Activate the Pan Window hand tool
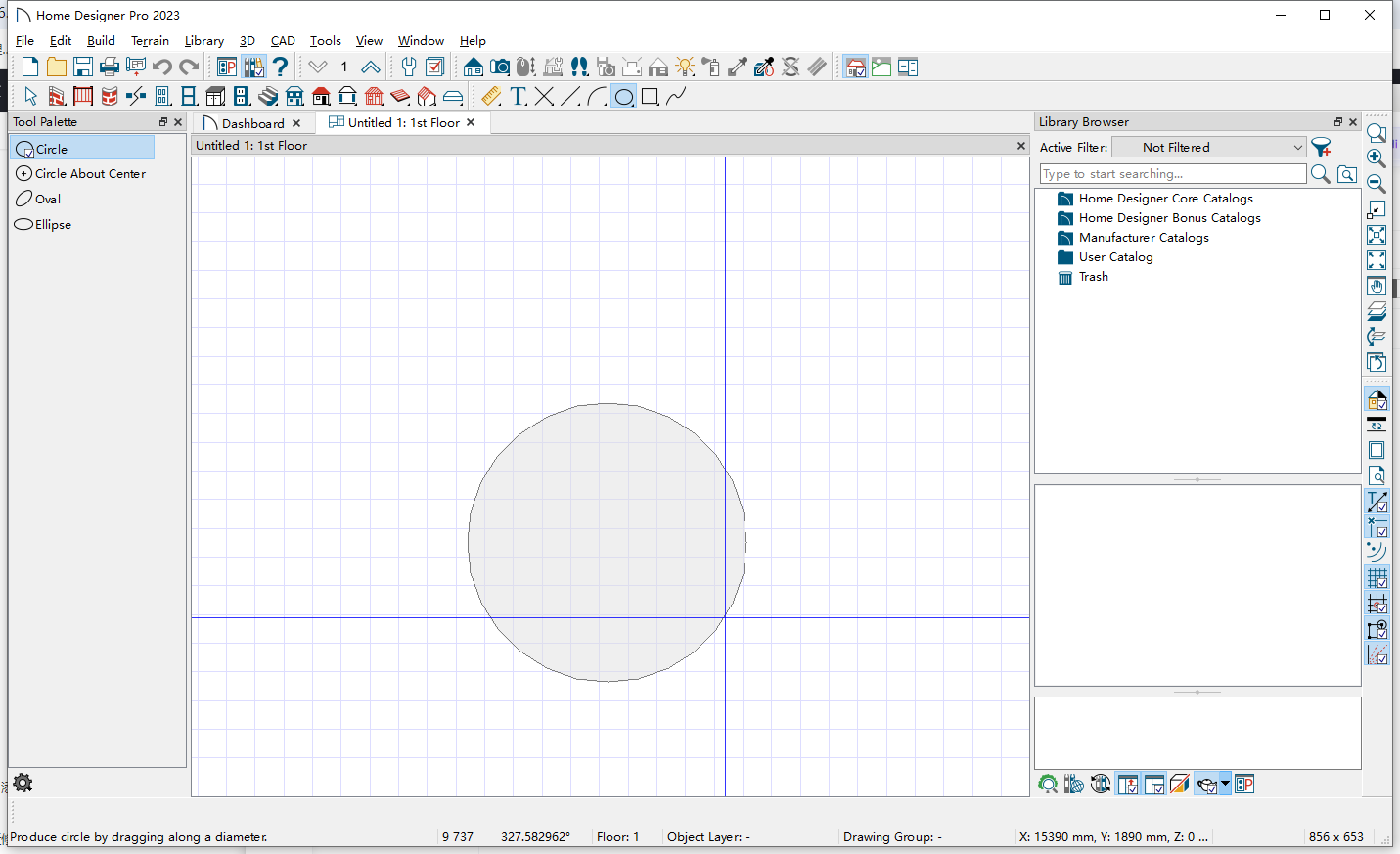This screenshot has height=854, width=1400. (x=1377, y=286)
